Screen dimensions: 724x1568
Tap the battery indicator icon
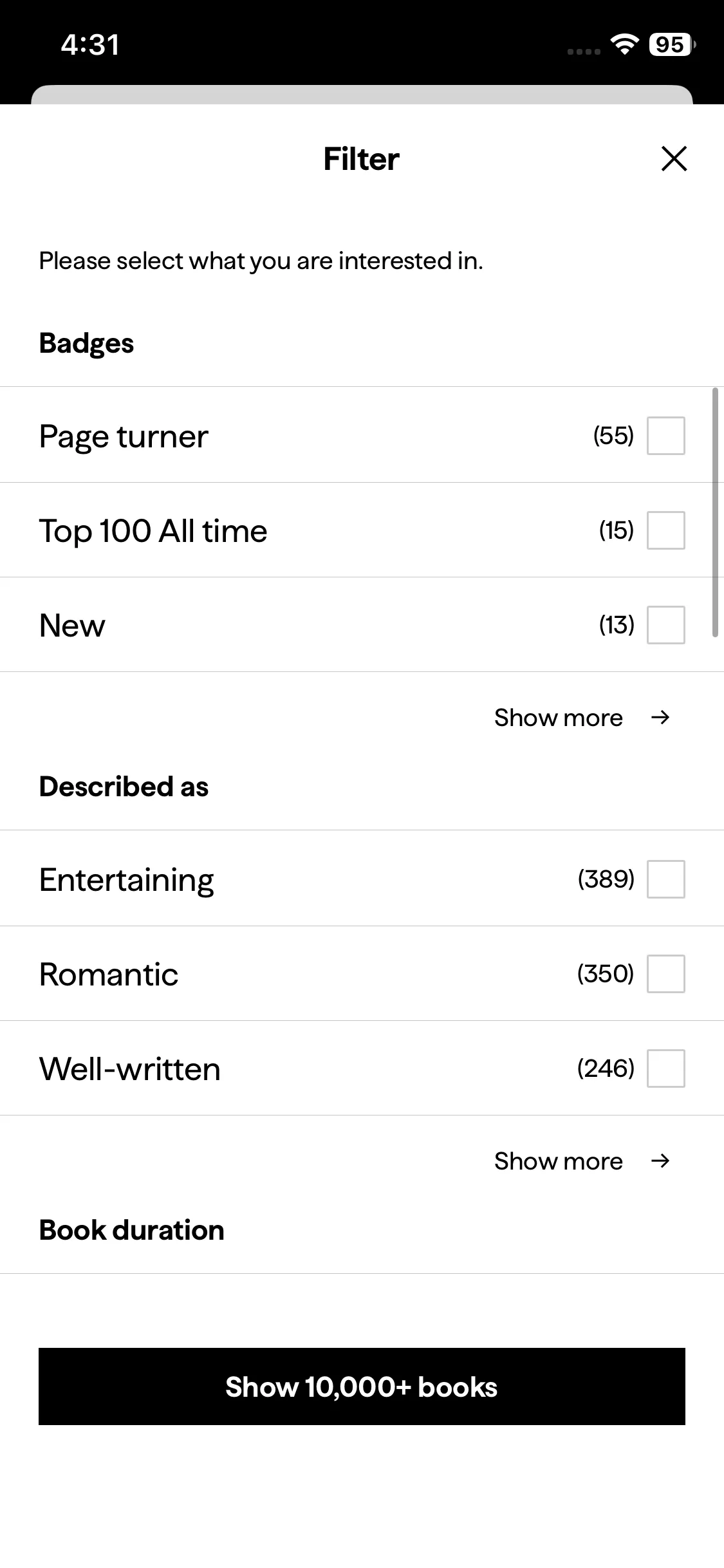(x=671, y=44)
